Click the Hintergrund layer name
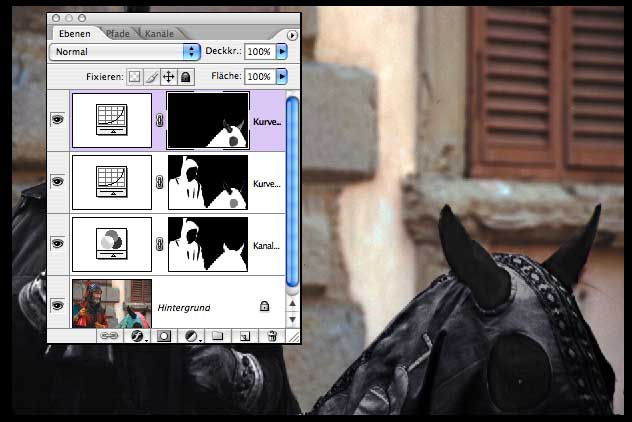 tap(184, 308)
